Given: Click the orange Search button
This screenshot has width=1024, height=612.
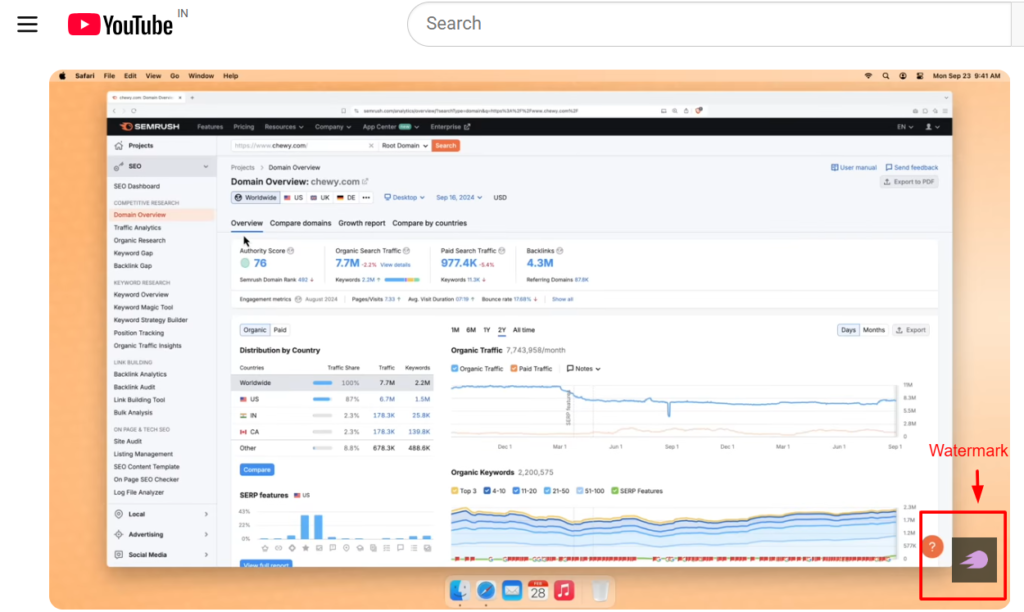Looking at the screenshot, I should 446,146.
